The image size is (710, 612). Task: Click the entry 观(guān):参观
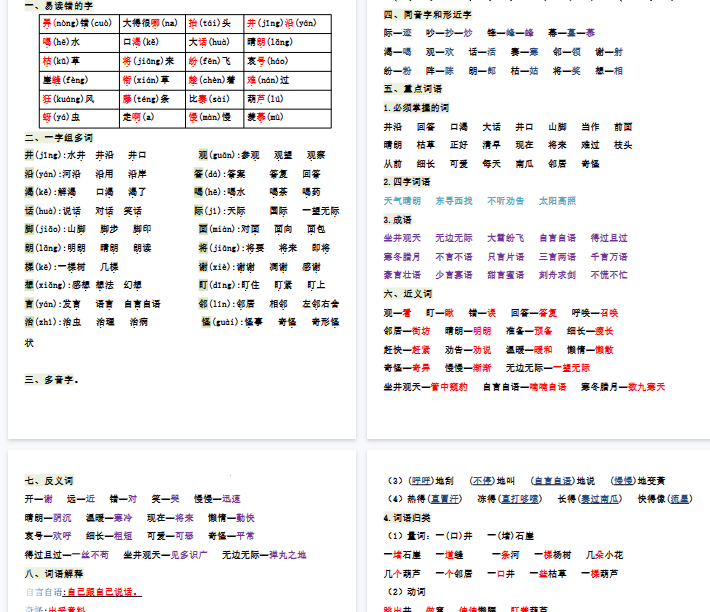tap(229, 155)
